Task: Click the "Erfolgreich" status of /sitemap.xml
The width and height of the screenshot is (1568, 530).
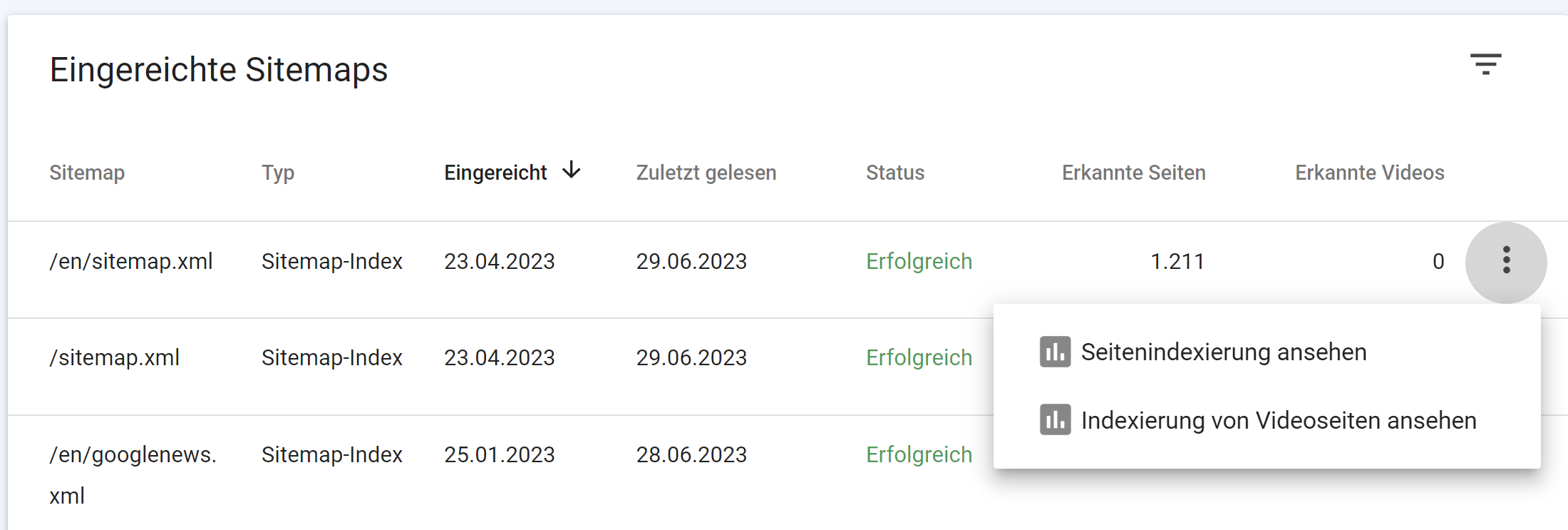Action: (x=919, y=357)
